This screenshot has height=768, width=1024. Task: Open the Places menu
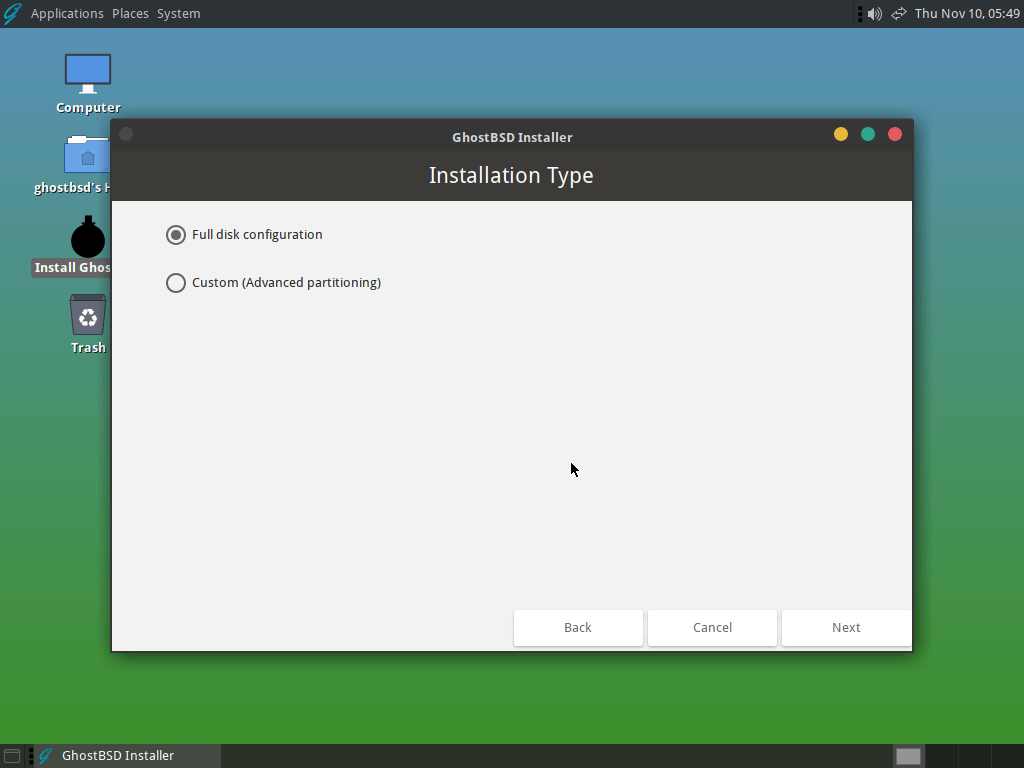pyautogui.click(x=130, y=14)
